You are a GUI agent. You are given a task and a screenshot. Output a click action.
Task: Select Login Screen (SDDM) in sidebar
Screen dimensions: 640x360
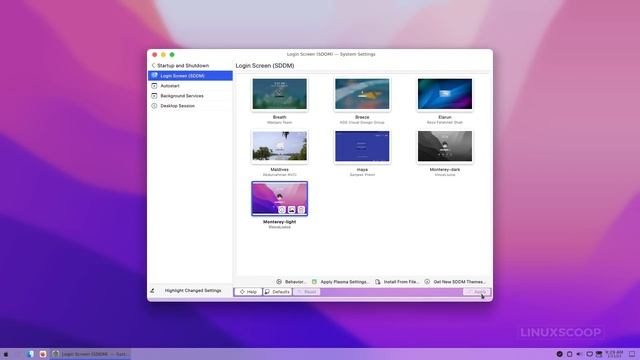[190, 76]
